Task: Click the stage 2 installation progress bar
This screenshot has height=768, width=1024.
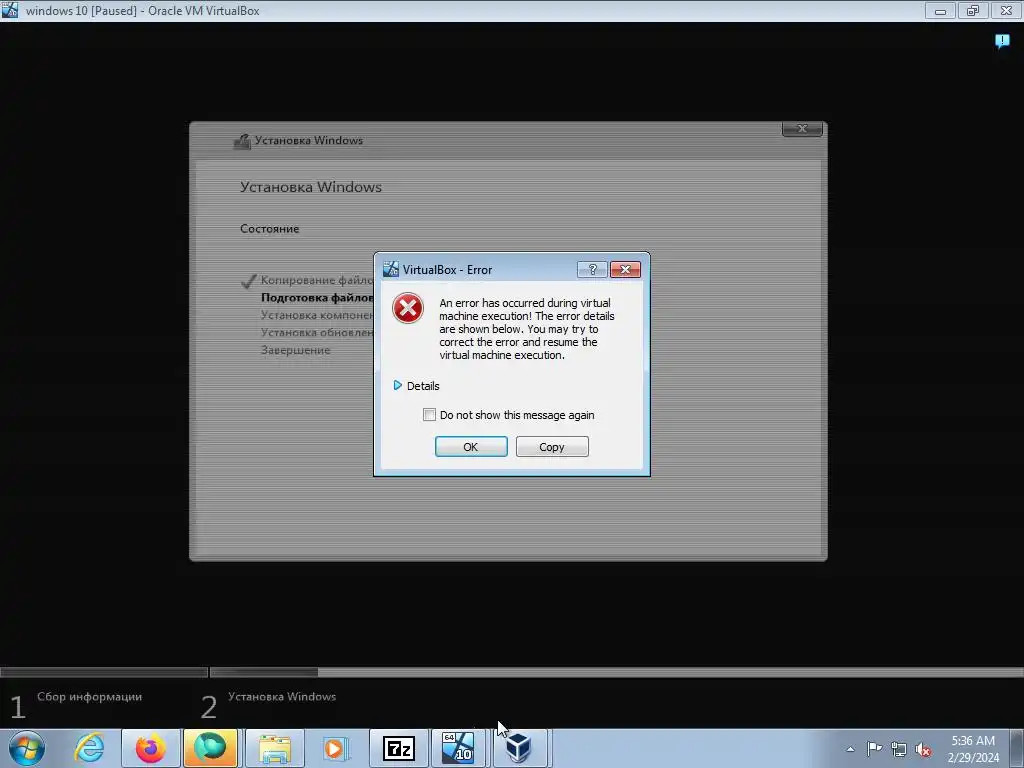Action: (x=616, y=672)
